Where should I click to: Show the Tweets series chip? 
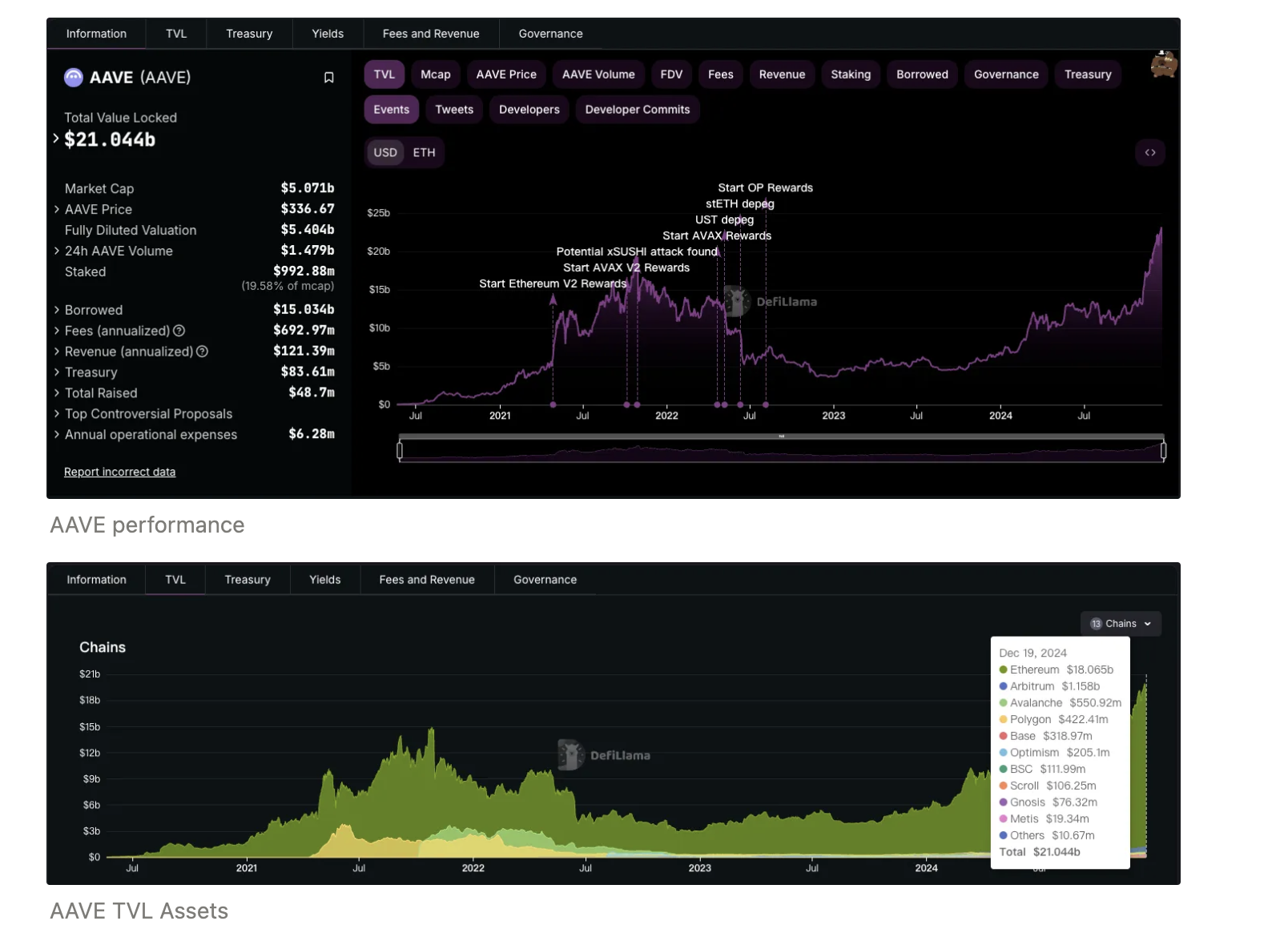[x=454, y=110]
